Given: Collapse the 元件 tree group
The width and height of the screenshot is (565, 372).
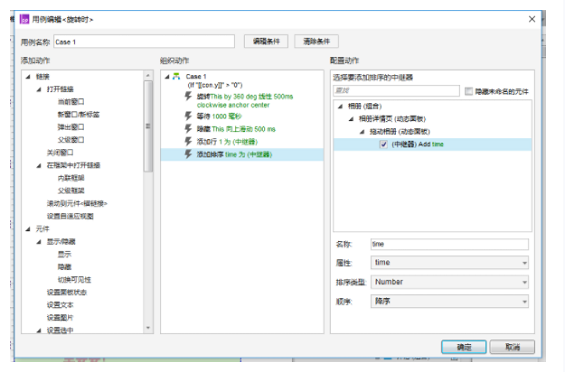Looking at the screenshot, I should coord(28,229).
